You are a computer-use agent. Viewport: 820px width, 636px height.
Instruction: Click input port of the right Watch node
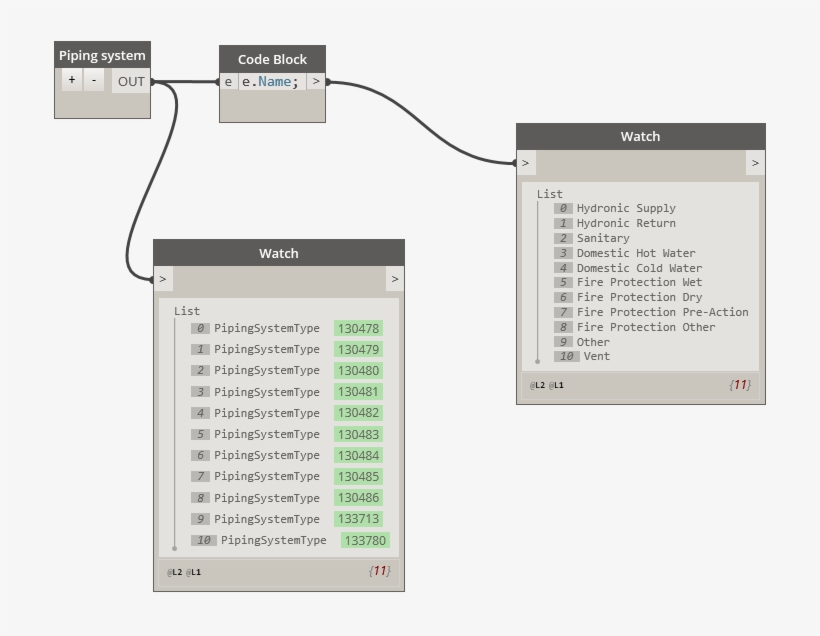(526, 162)
